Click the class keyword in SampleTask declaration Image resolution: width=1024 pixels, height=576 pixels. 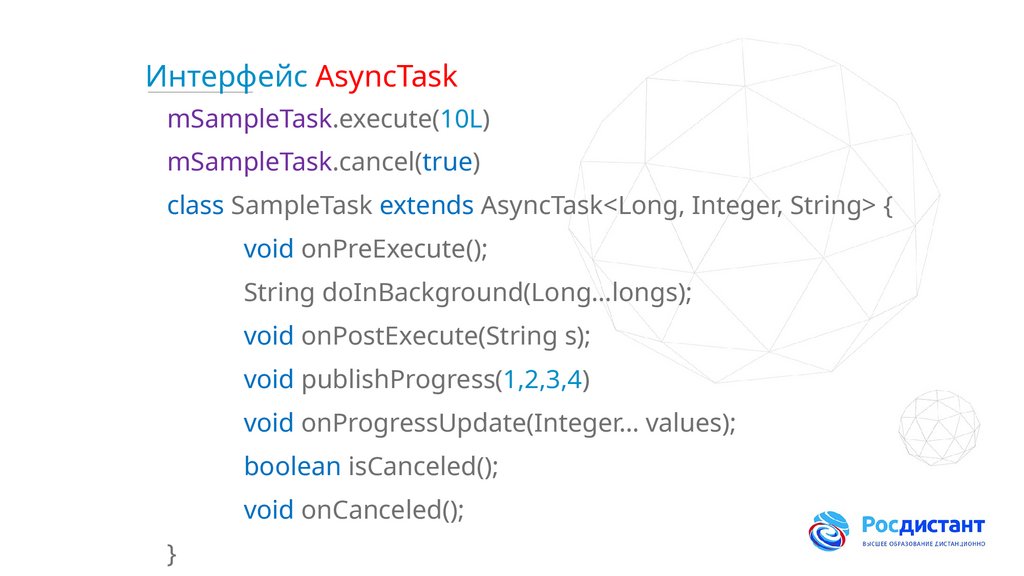click(195, 206)
